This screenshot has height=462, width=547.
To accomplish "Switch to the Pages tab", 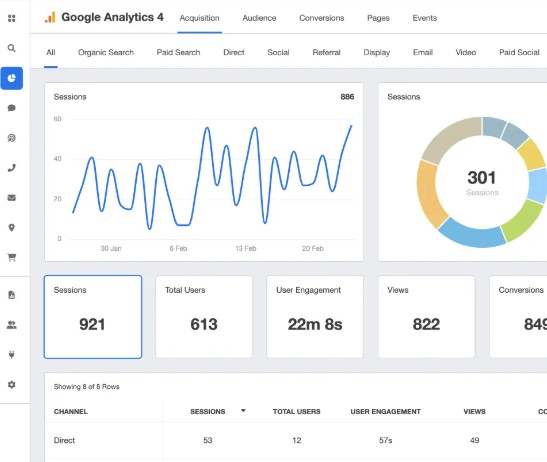I will click(378, 18).
